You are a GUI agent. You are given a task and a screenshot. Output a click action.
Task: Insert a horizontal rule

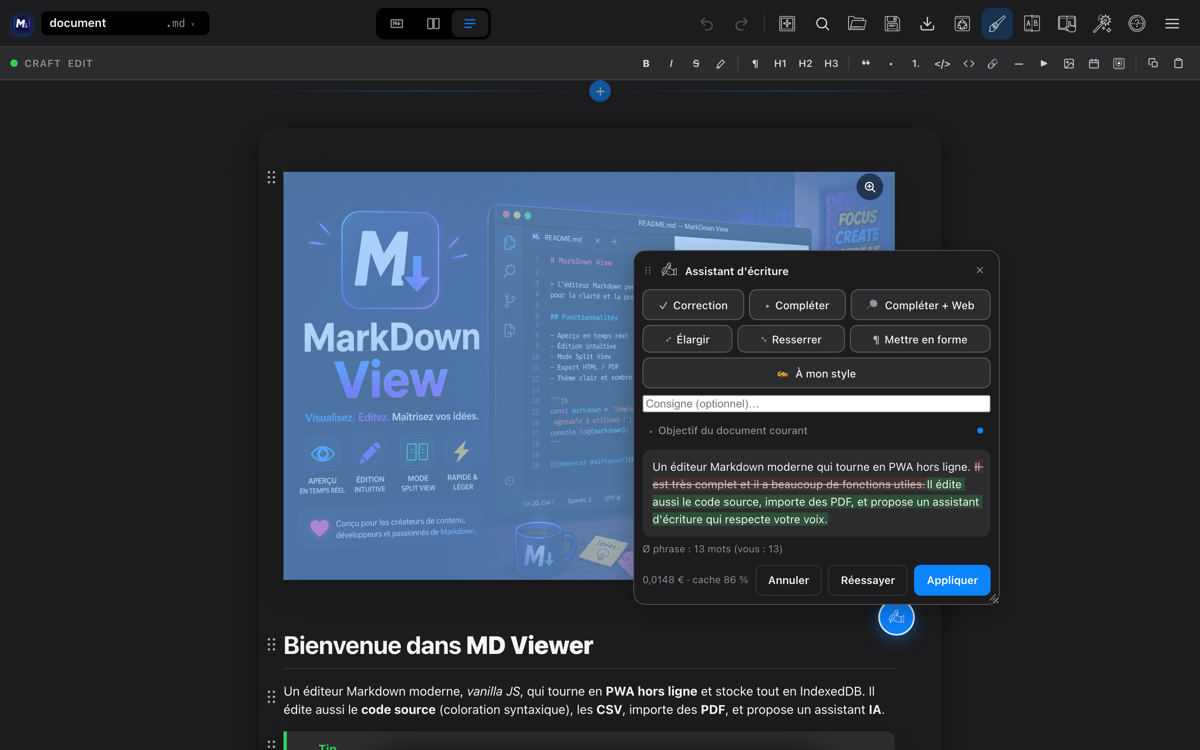point(1018,63)
